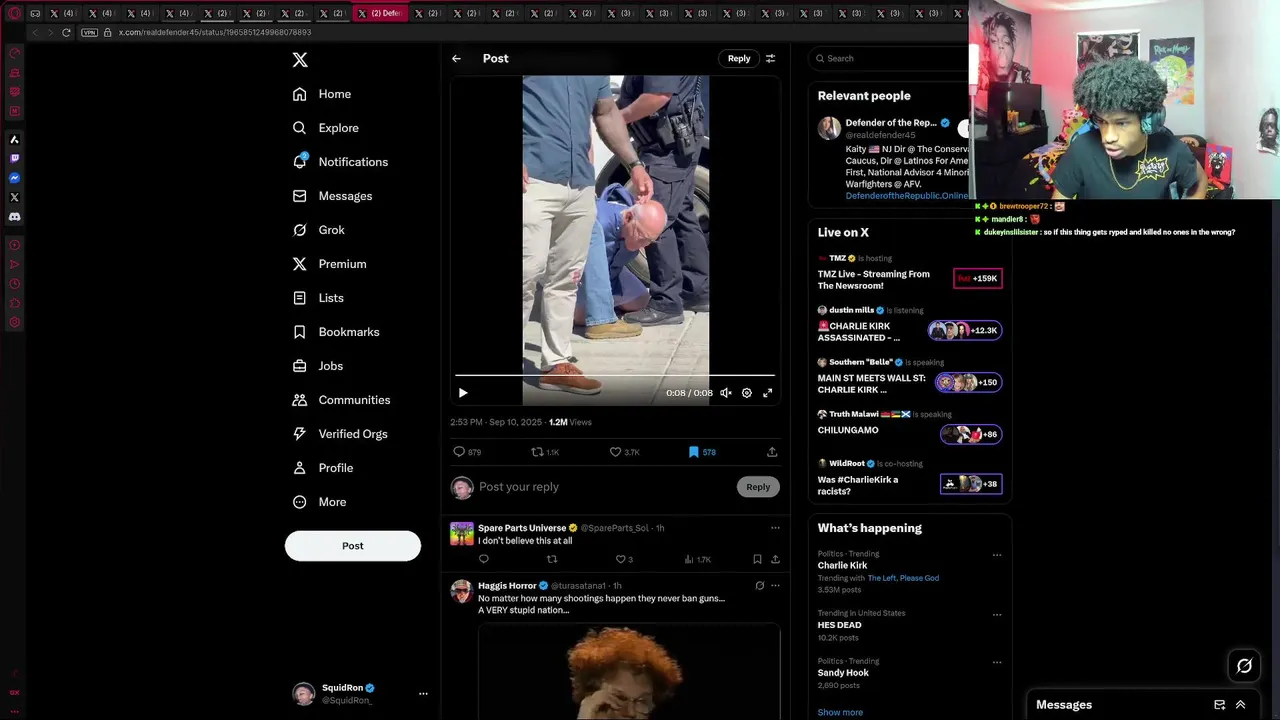1280x720 pixels.
Task: Enter video fullscreen mode
Action: pos(768,393)
